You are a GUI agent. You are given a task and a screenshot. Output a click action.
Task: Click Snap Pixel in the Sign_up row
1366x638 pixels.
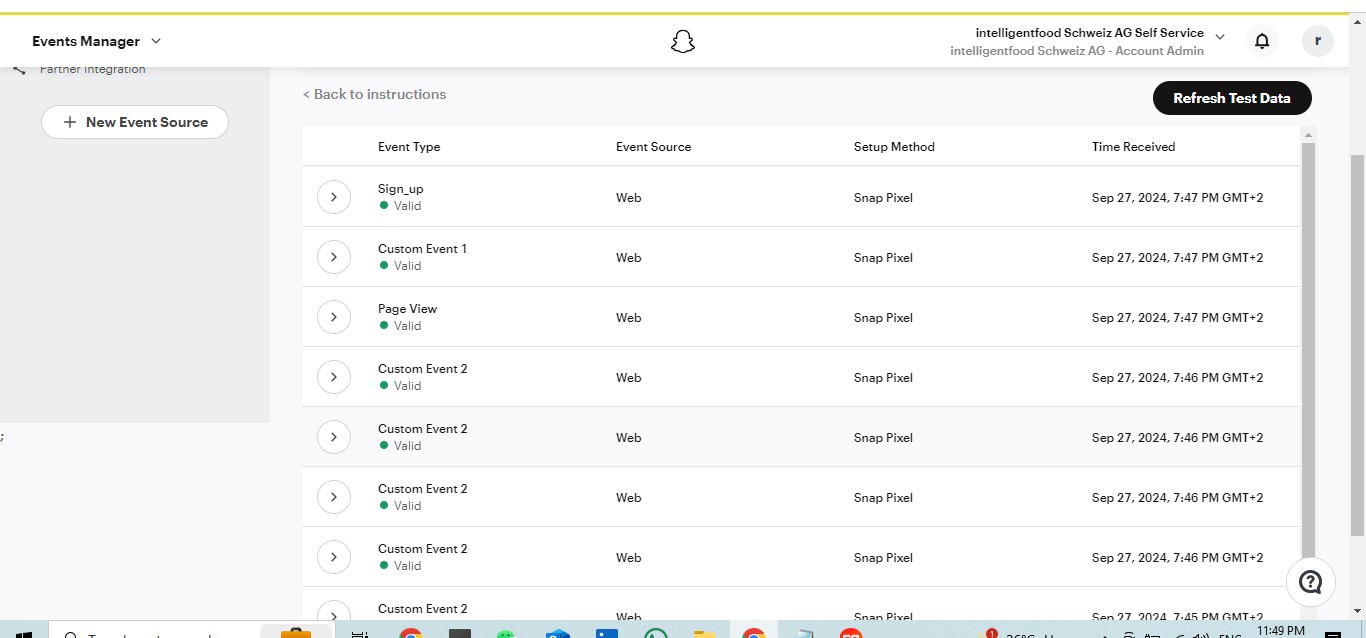[883, 198]
